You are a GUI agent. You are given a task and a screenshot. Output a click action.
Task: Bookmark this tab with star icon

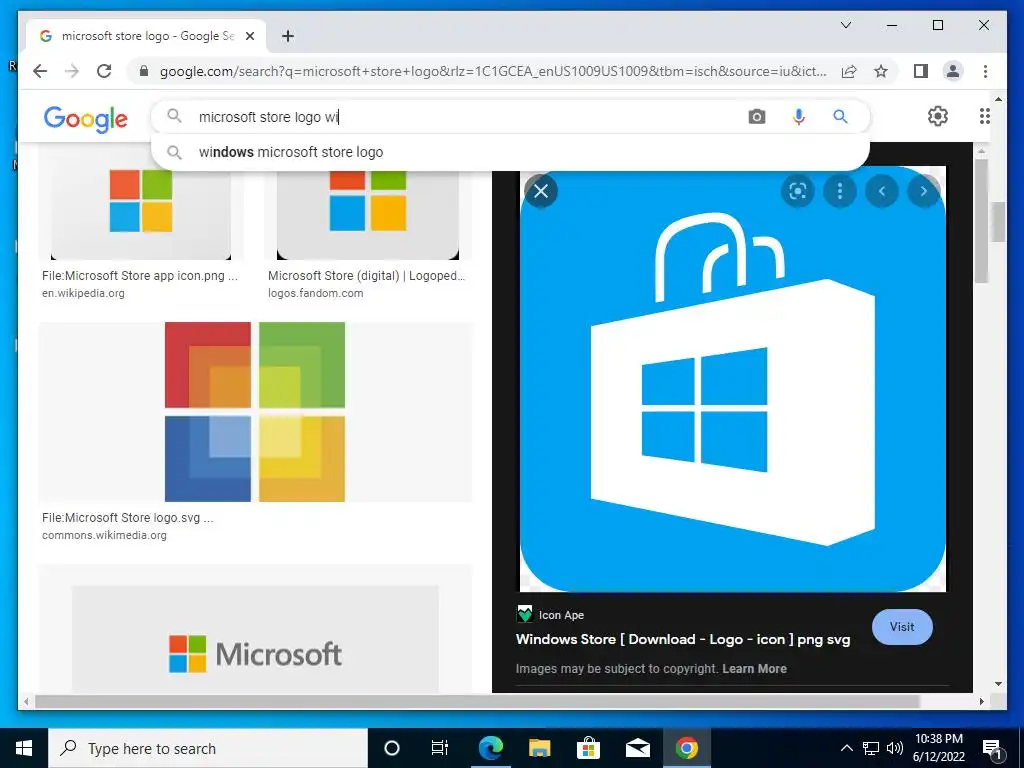(881, 71)
